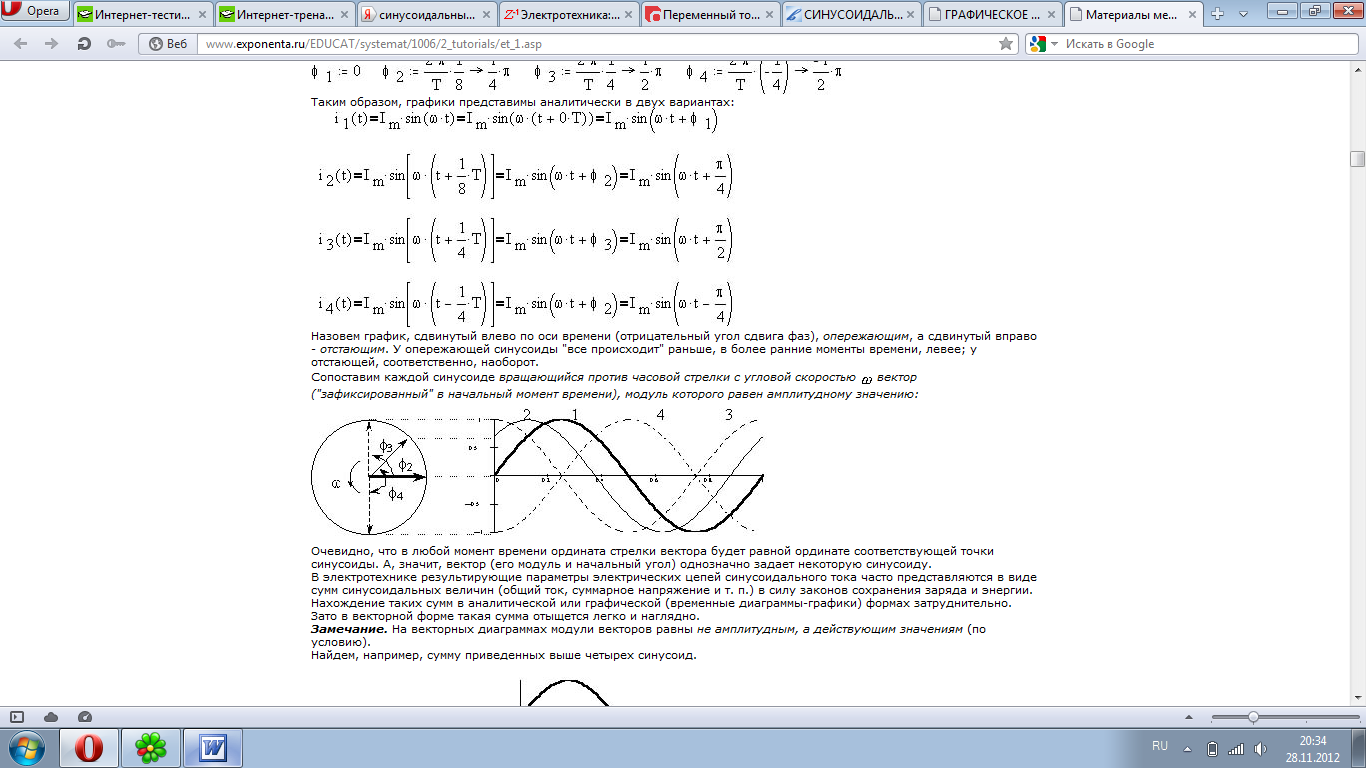Image resolution: width=1366 pixels, height=768 pixels.
Task: Click the sinusoid curves graph image
Action: pyautogui.click(x=630, y=471)
